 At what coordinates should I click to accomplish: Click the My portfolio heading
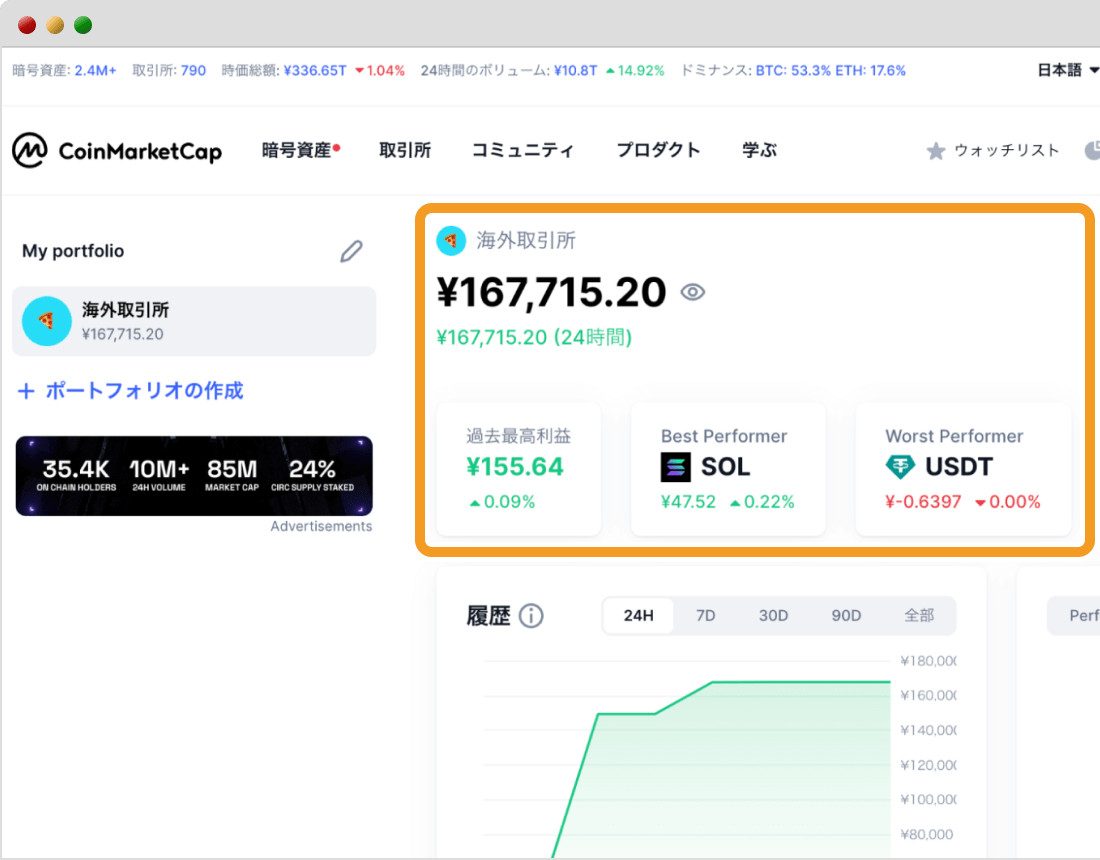coord(73,251)
